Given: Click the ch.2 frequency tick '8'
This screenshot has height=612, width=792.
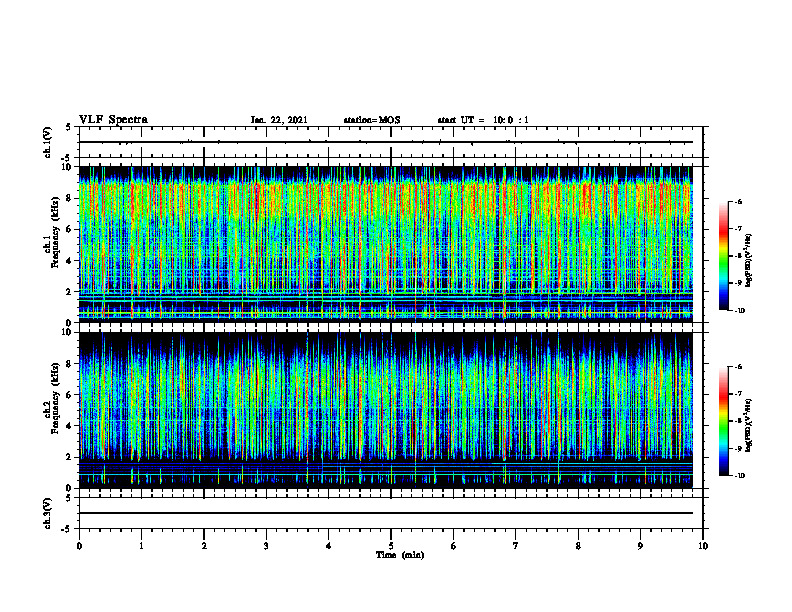Looking at the screenshot, I should [x=69, y=364].
